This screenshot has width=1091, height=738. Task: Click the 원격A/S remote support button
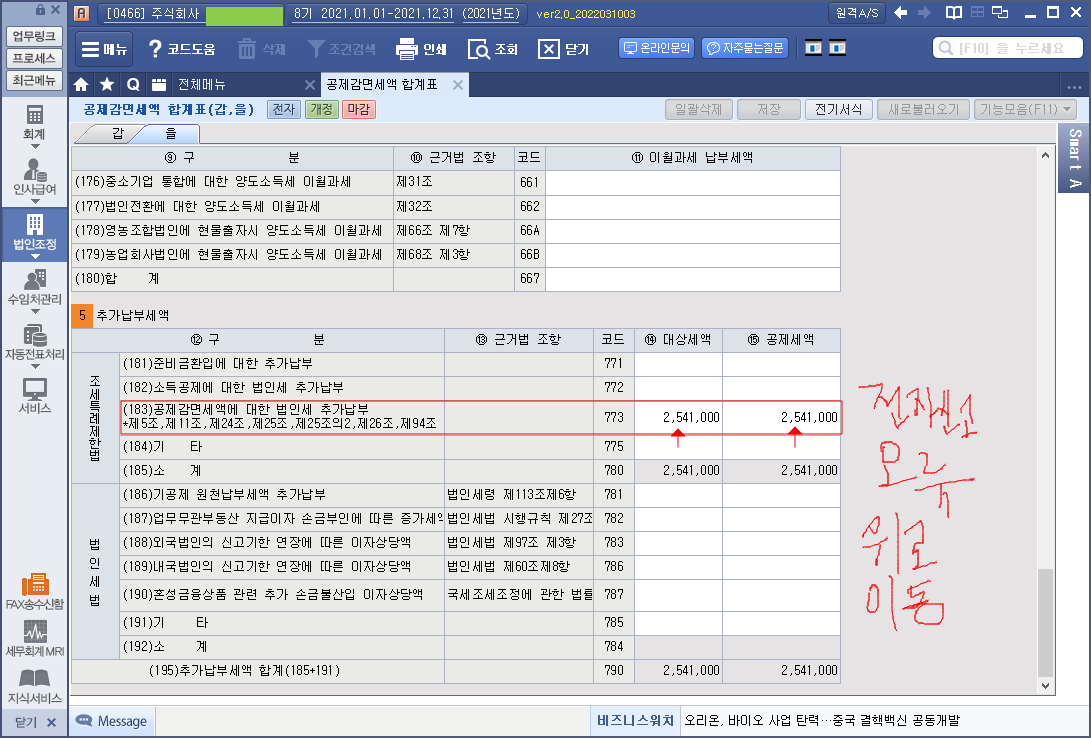[x=857, y=13]
